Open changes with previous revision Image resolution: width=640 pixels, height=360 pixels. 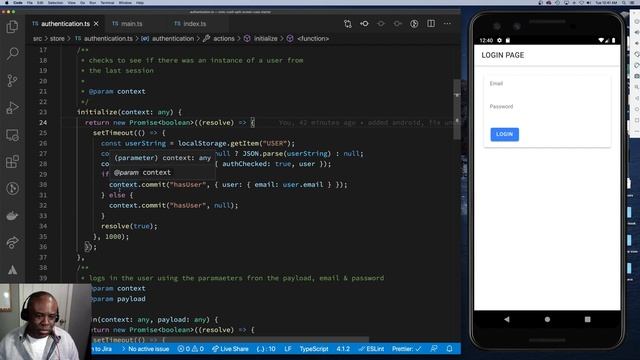pyautogui.click(x=364, y=24)
